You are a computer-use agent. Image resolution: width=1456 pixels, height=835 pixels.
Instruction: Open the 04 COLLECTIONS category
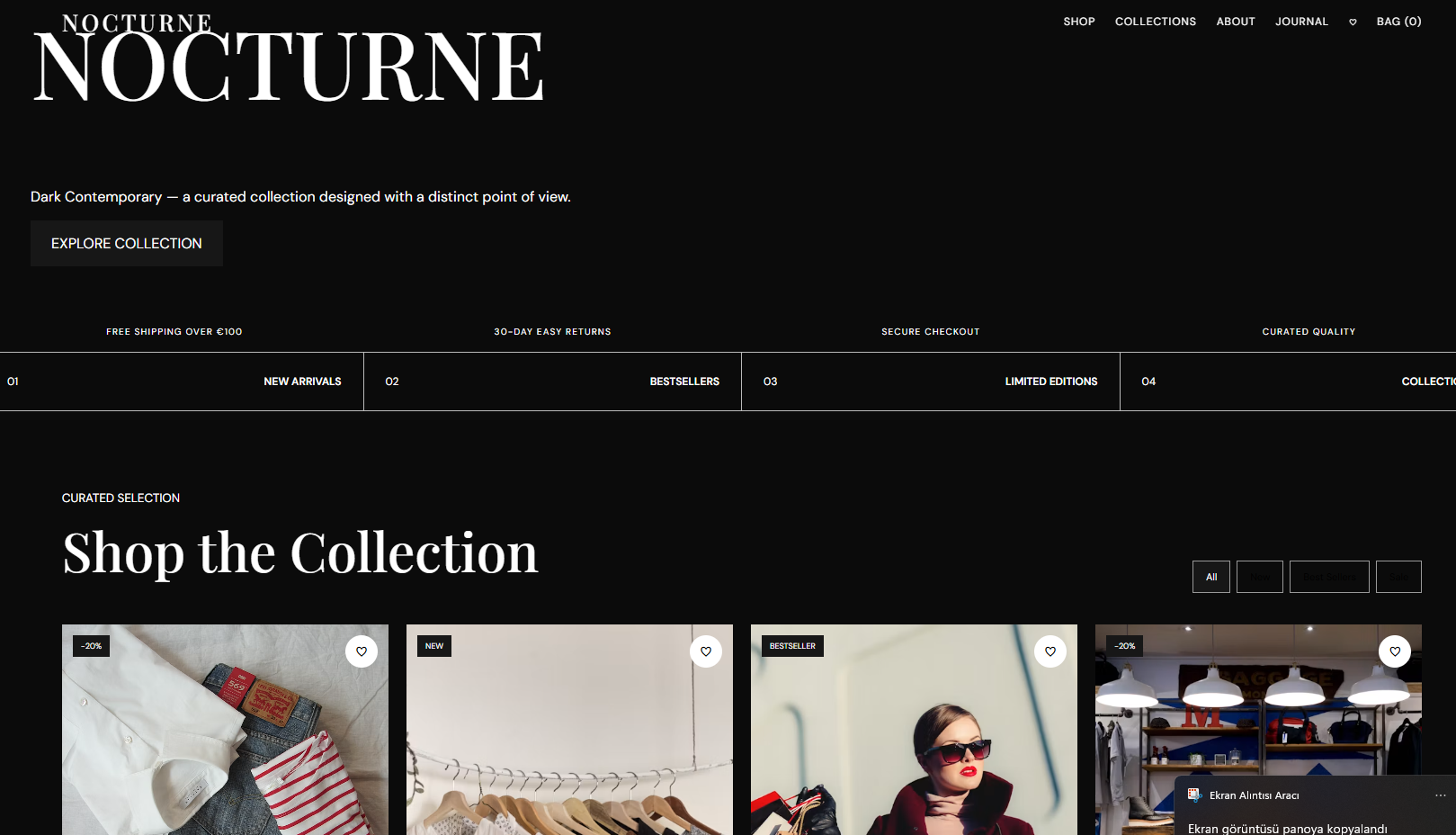1288,382
